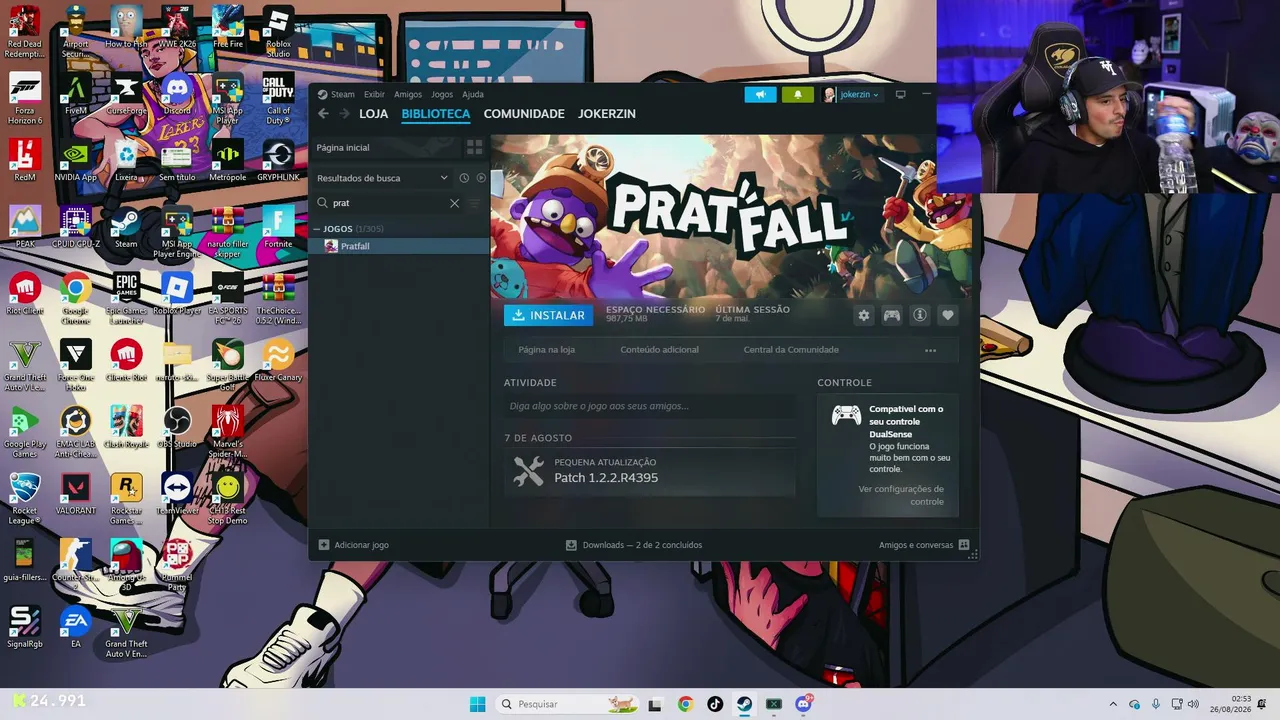
Task: Clear the 'prat' search with X
Action: coord(454,203)
